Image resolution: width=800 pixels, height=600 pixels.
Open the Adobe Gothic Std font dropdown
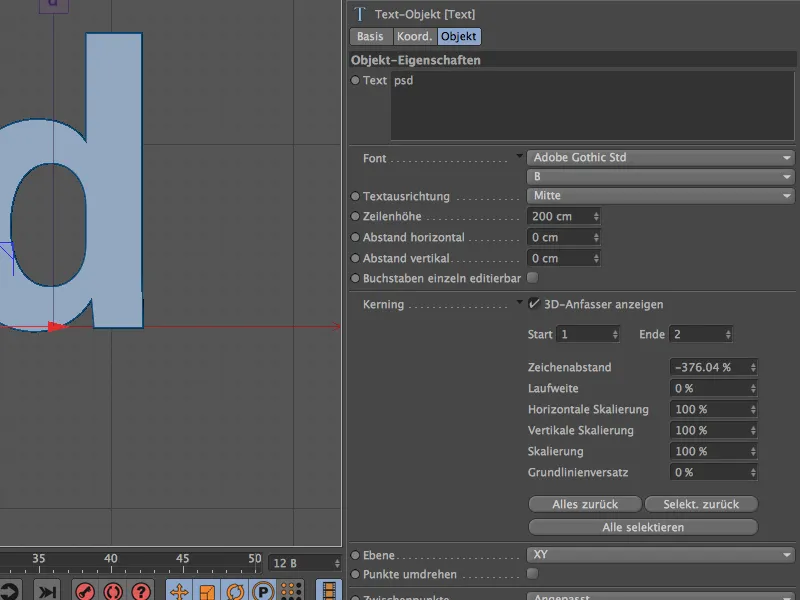pos(660,158)
